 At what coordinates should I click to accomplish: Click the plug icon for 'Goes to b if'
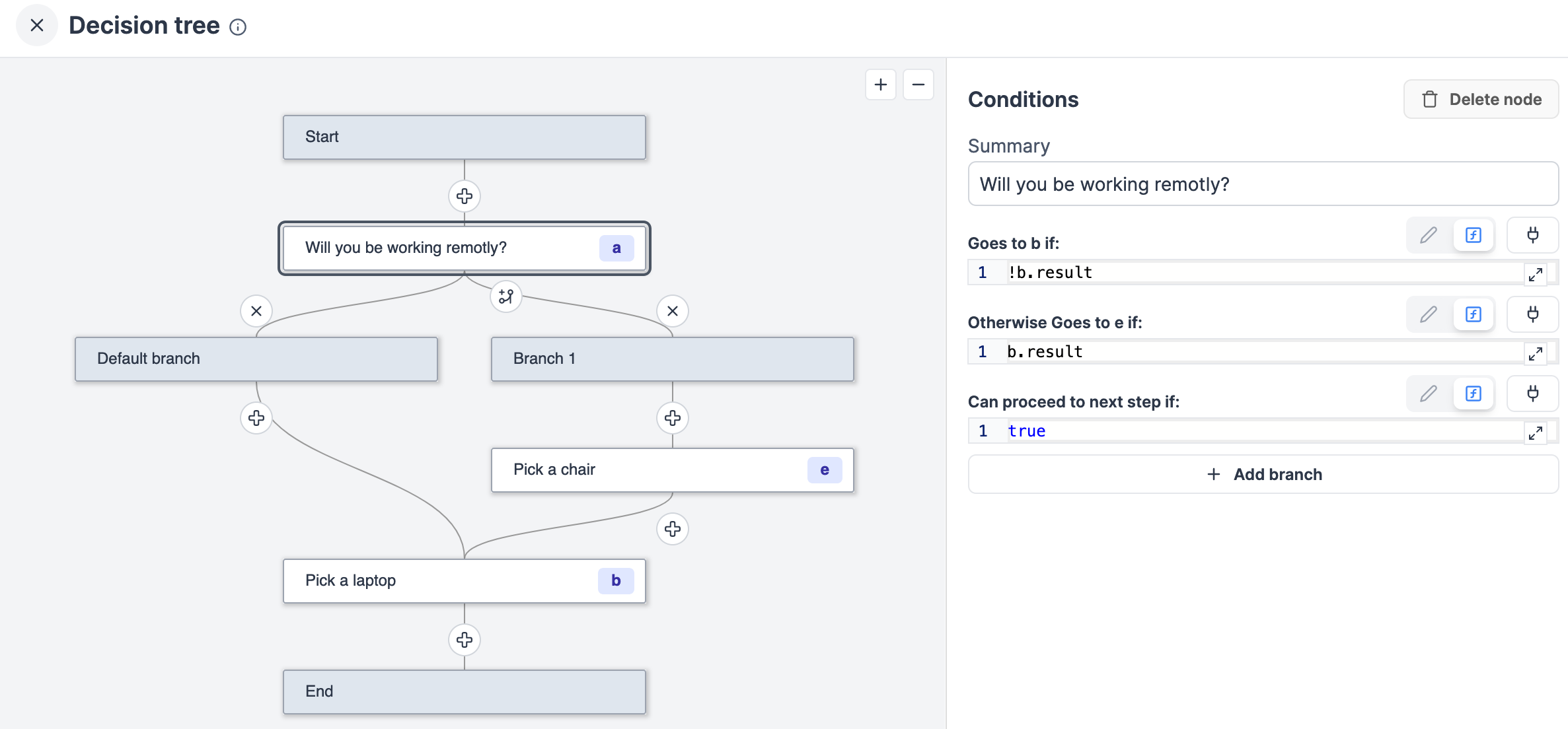(x=1532, y=235)
